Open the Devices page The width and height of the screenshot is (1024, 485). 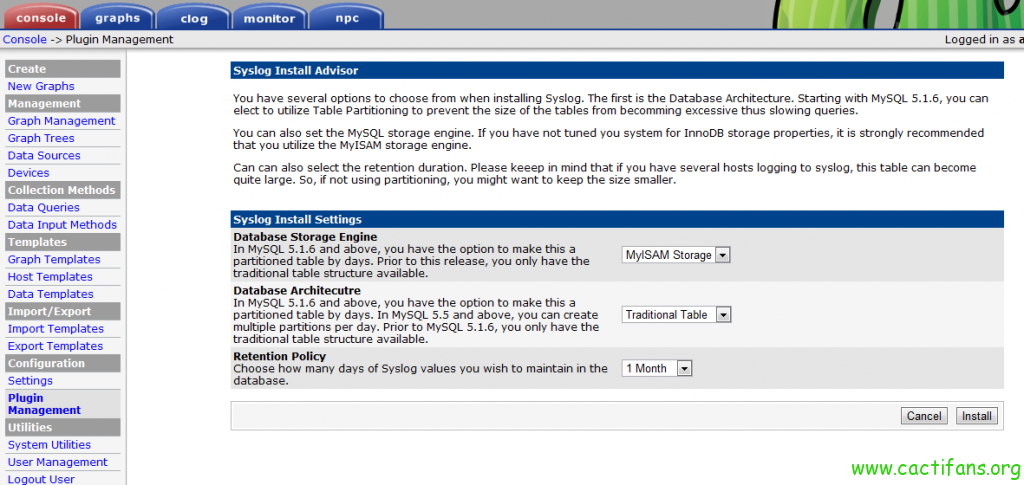click(28, 173)
